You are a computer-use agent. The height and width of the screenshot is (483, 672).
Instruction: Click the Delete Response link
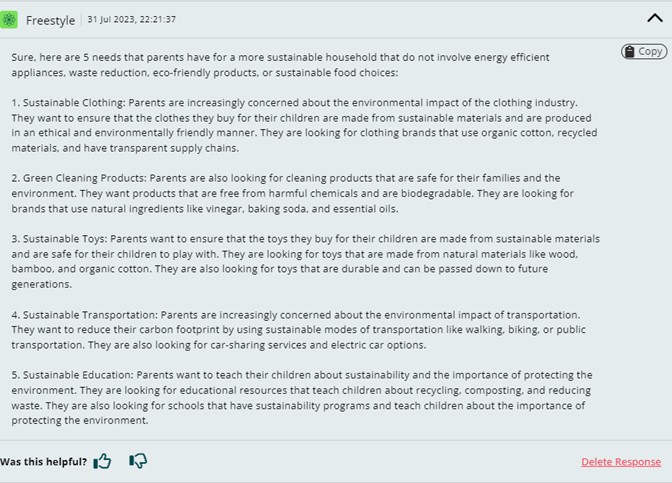click(620, 462)
